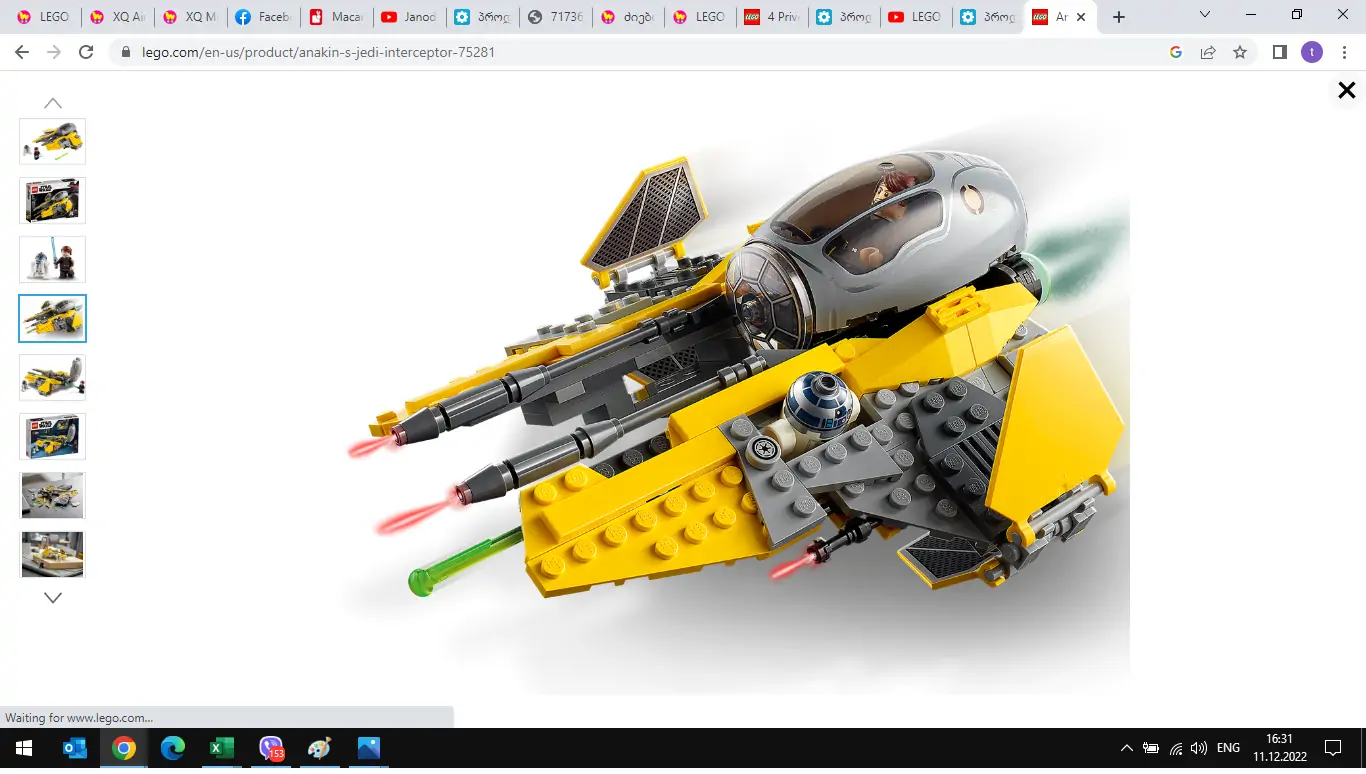Viewport: 1366px width, 774px height.
Task: Switch to the first LEGO tab
Action: [x=44, y=17]
